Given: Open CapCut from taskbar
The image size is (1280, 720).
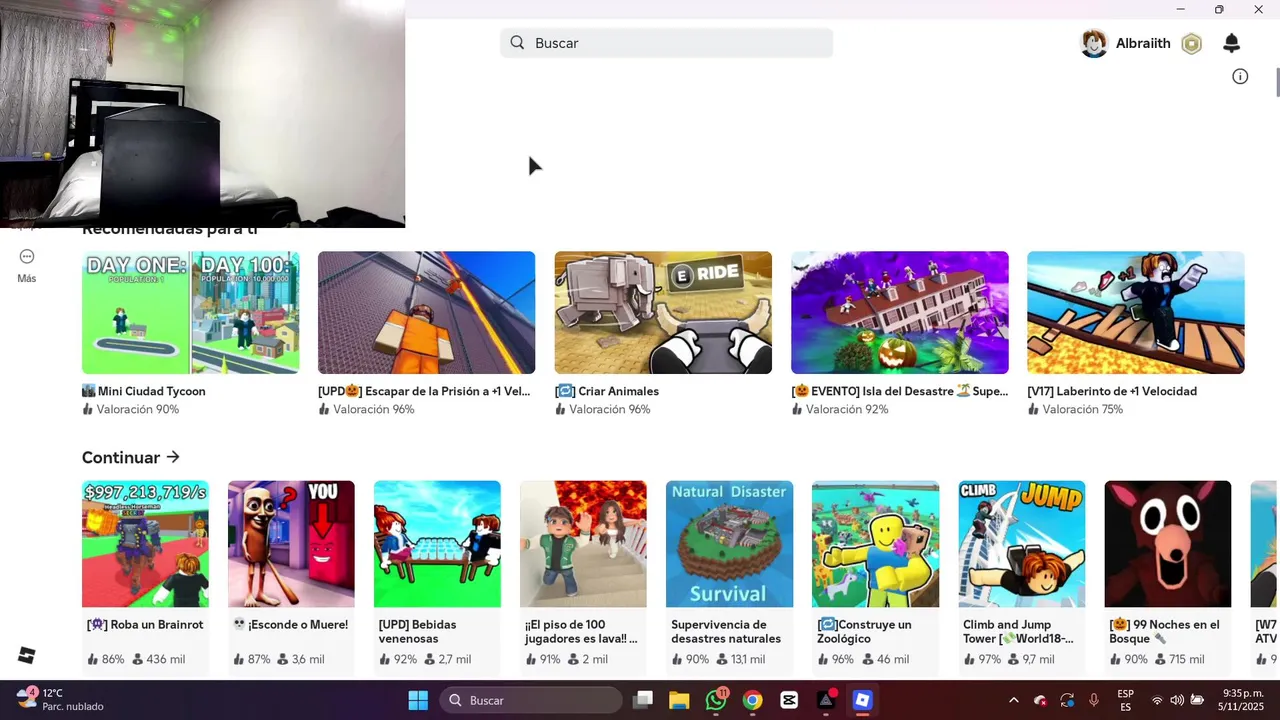Looking at the screenshot, I should pos(789,700).
